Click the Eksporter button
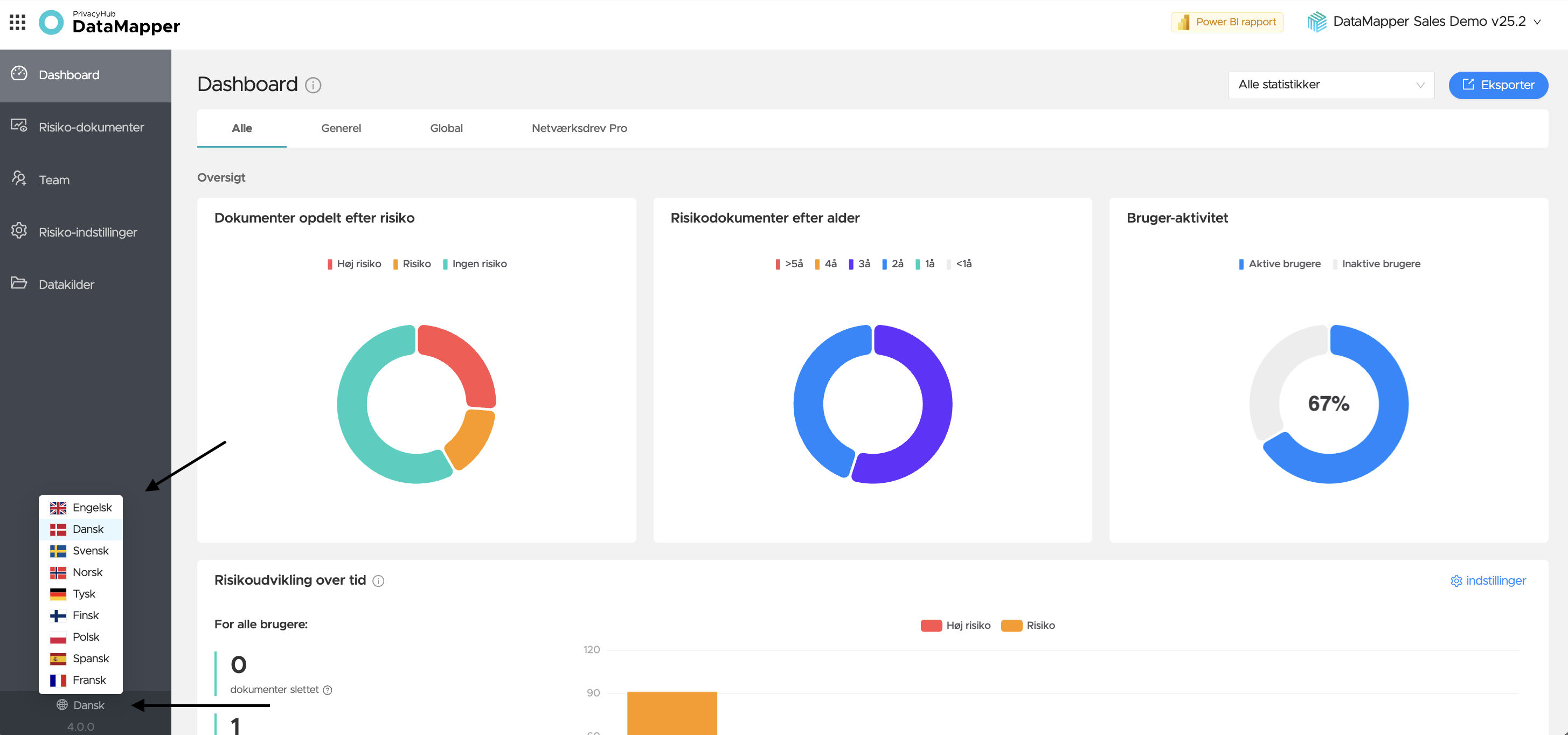Image resolution: width=1568 pixels, height=735 pixels. tap(1498, 85)
